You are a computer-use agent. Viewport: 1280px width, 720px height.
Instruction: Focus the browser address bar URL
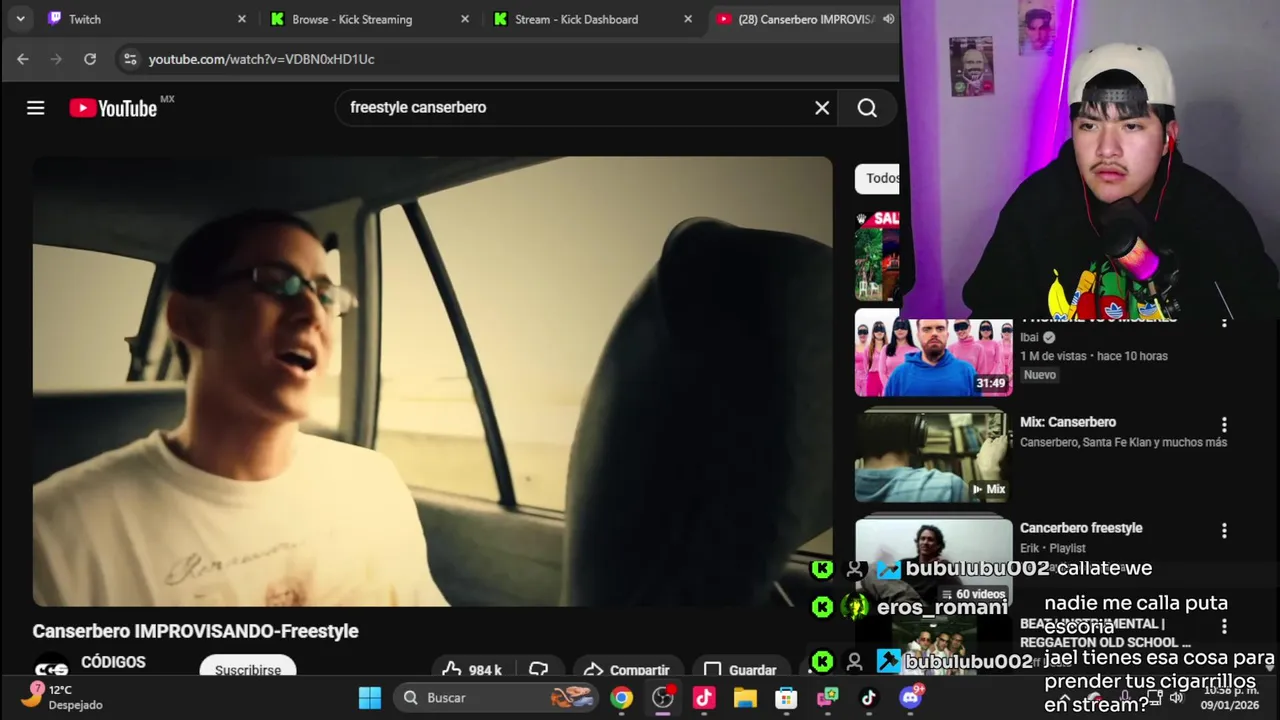click(x=262, y=59)
